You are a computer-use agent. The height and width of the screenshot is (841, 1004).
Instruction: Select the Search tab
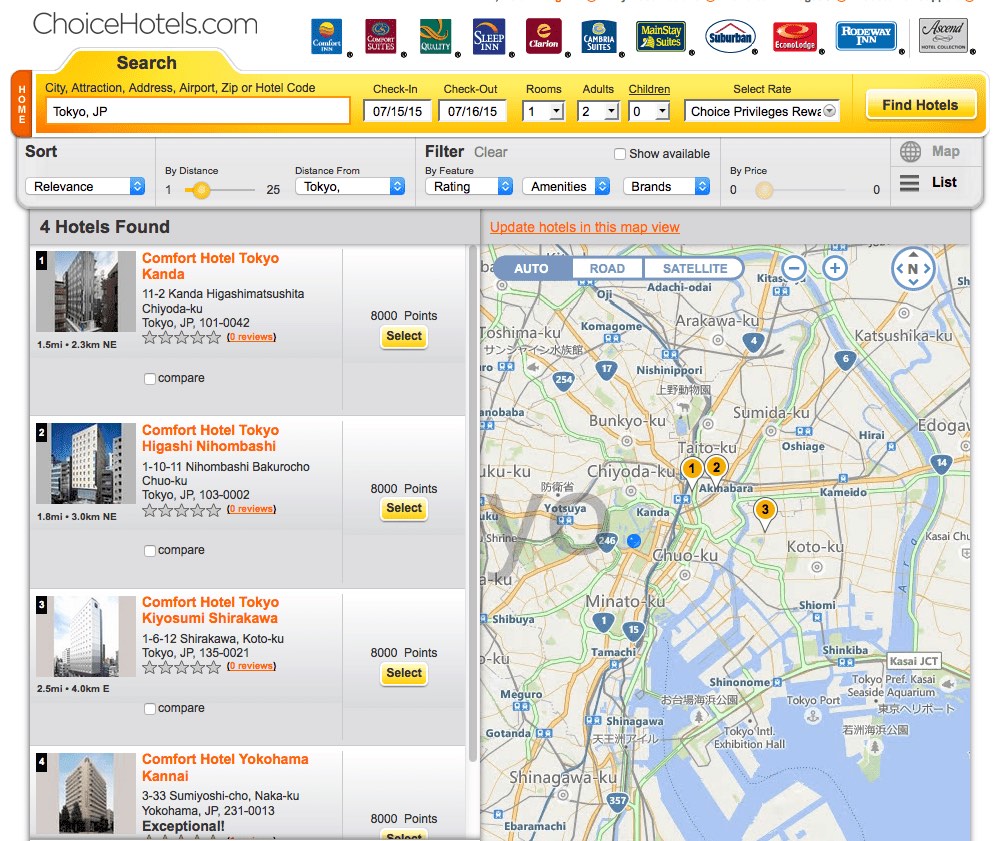147,63
